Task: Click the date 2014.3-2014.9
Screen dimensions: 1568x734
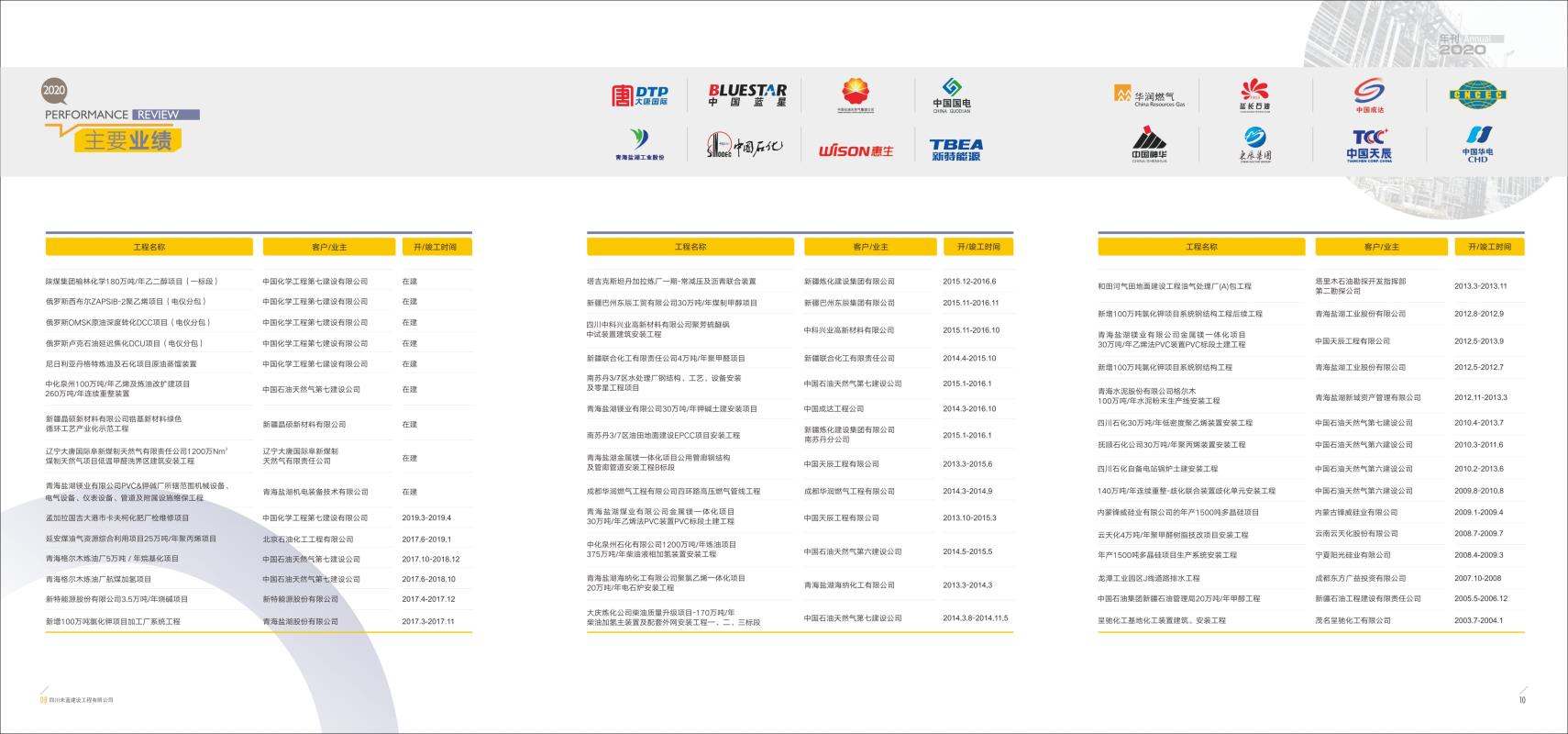Action: (x=967, y=492)
